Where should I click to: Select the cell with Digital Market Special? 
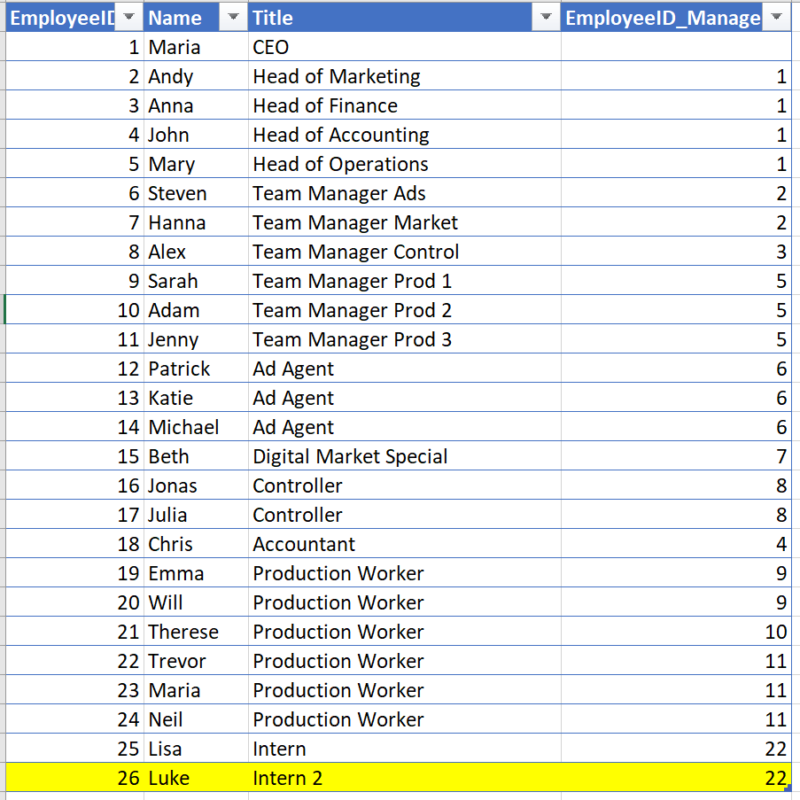point(400,456)
